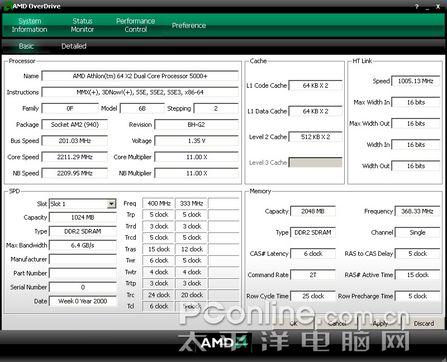
Task: Click the Width Out 16 bits value
Action: point(416,166)
